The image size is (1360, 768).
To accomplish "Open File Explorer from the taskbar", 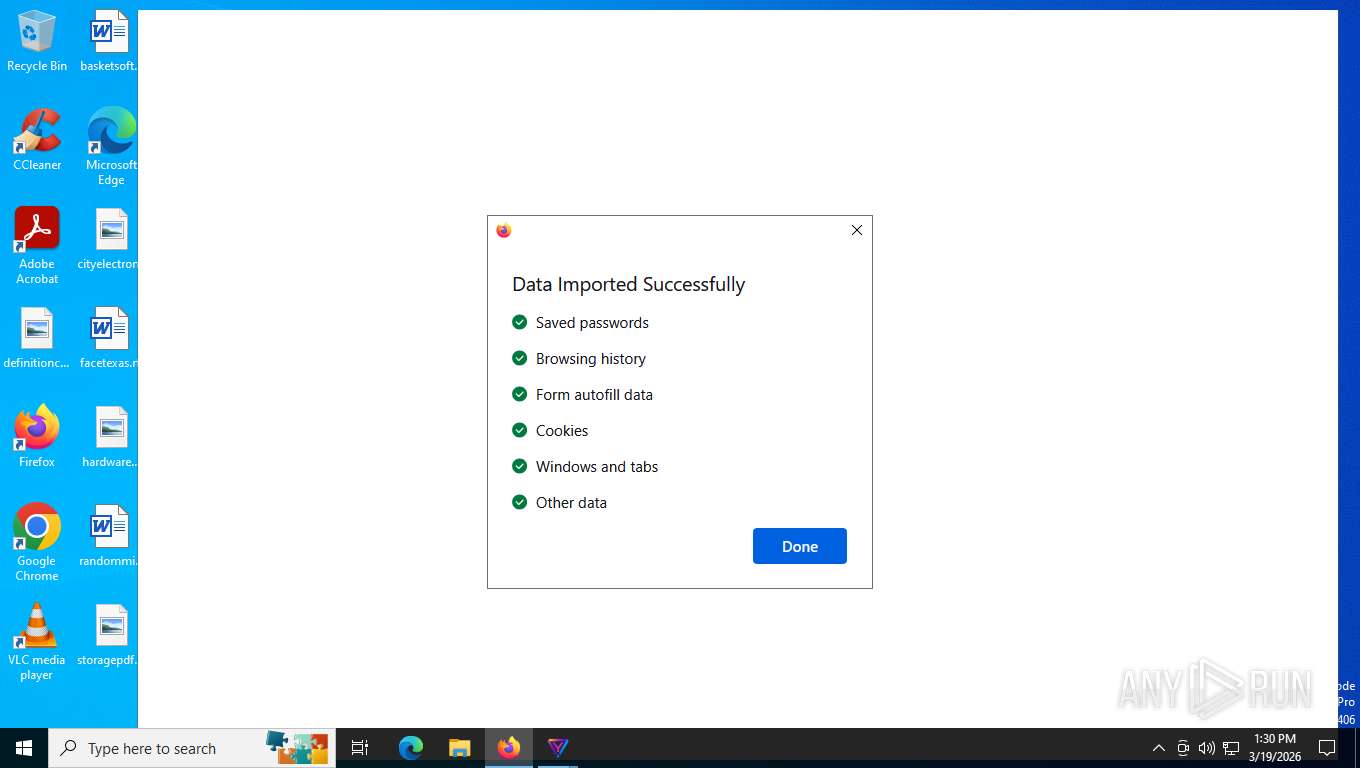I will point(459,748).
